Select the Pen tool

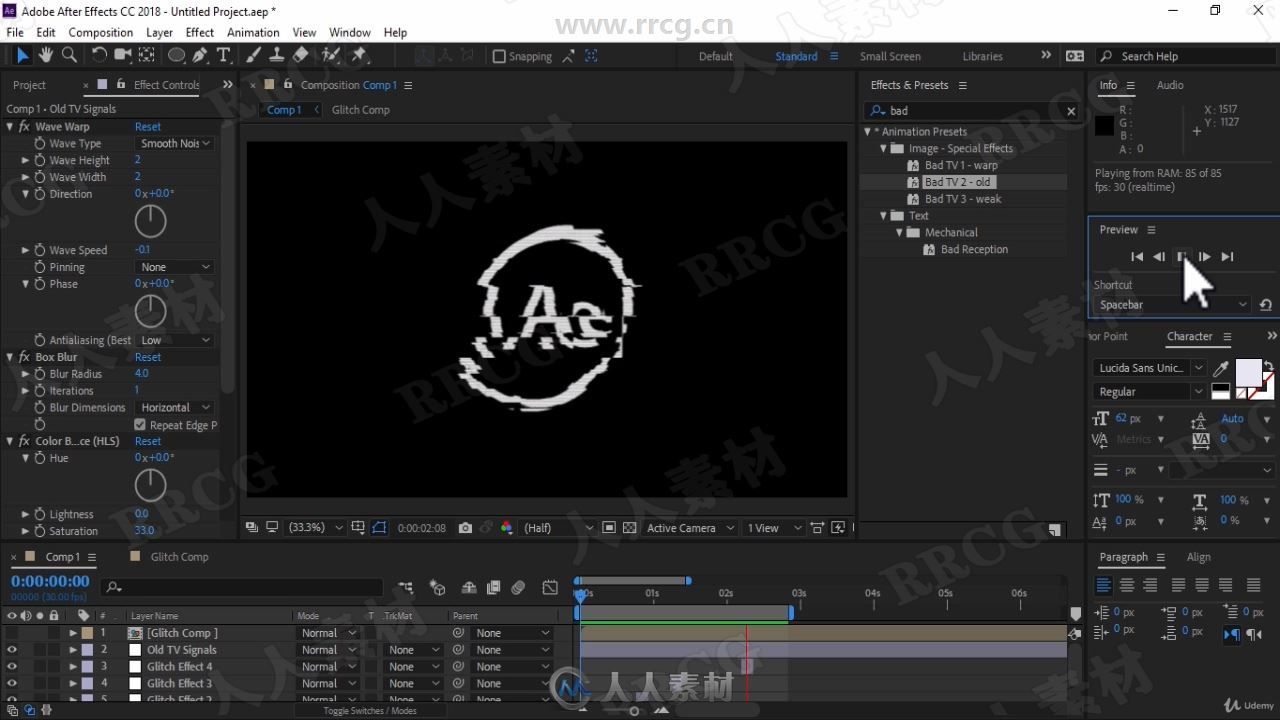[201, 56]
